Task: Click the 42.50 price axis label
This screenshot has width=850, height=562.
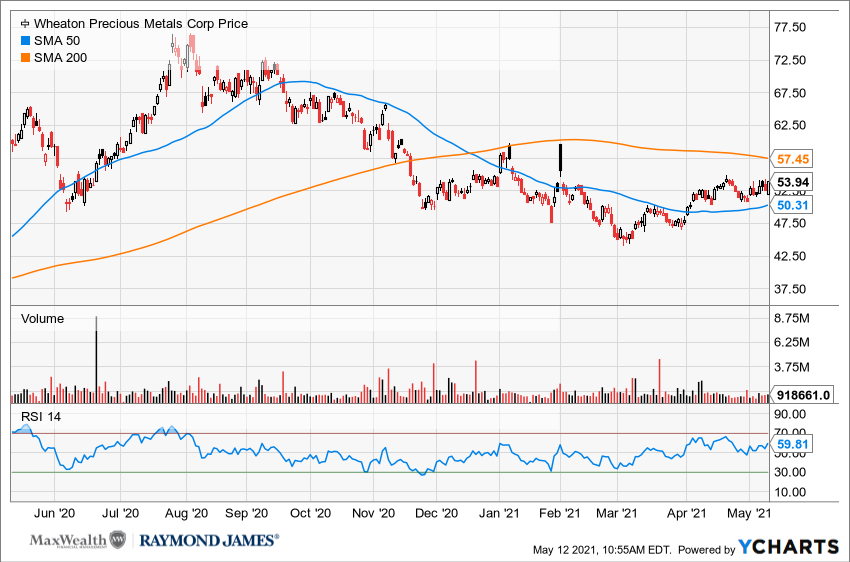Action: (790, 256)
